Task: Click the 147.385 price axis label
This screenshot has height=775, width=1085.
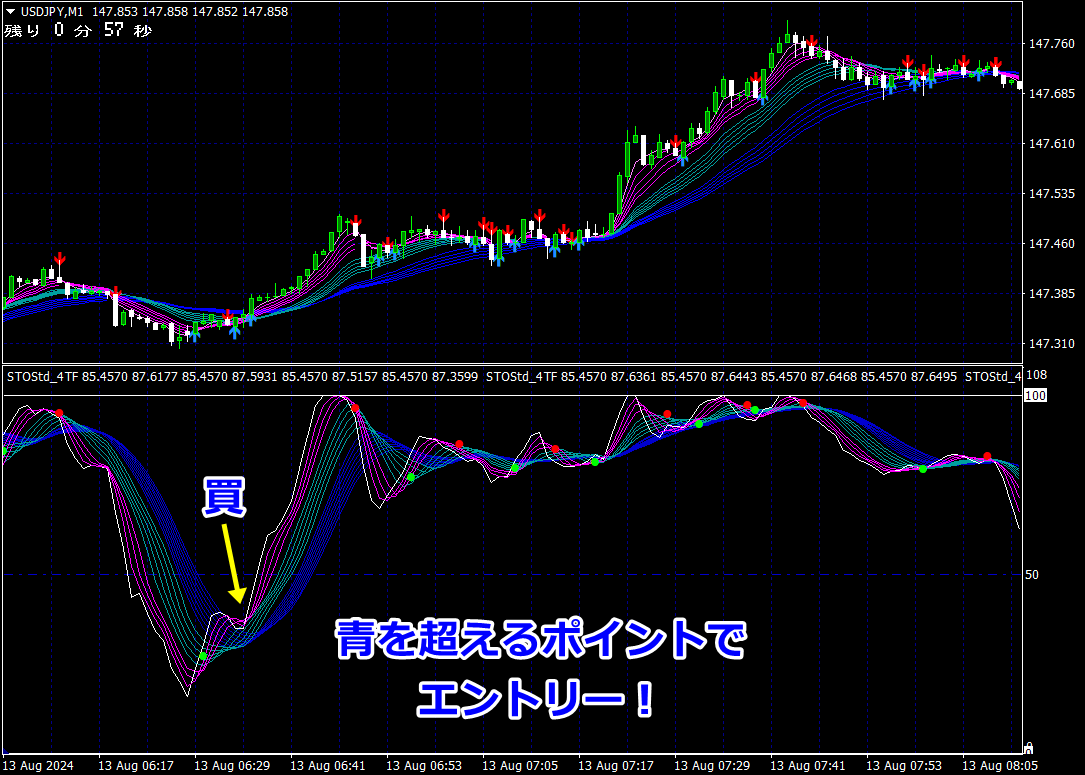Action: click(x=1052, y=293)
